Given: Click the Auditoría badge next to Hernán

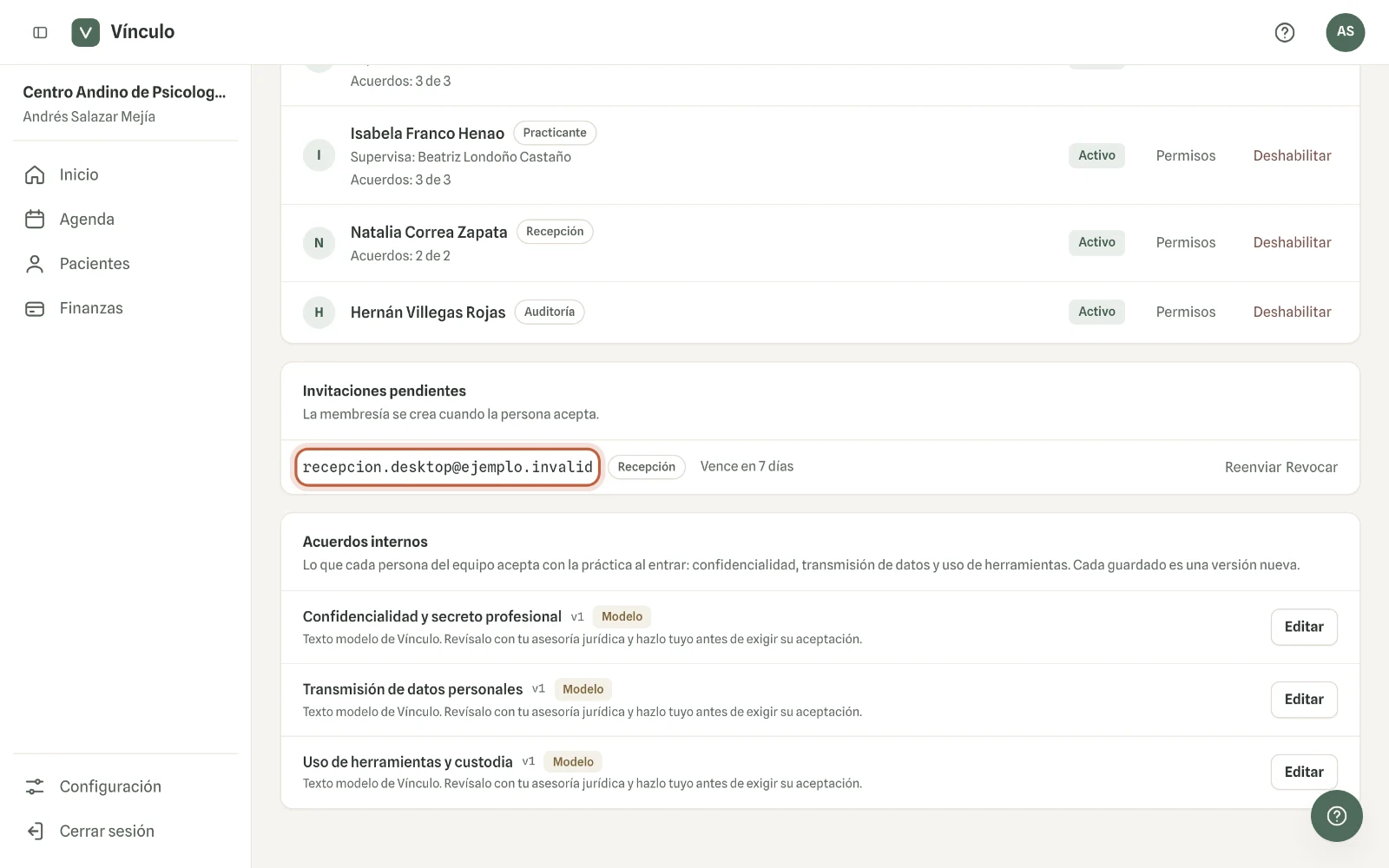Looking at the screenshot, I should [550, 312].
